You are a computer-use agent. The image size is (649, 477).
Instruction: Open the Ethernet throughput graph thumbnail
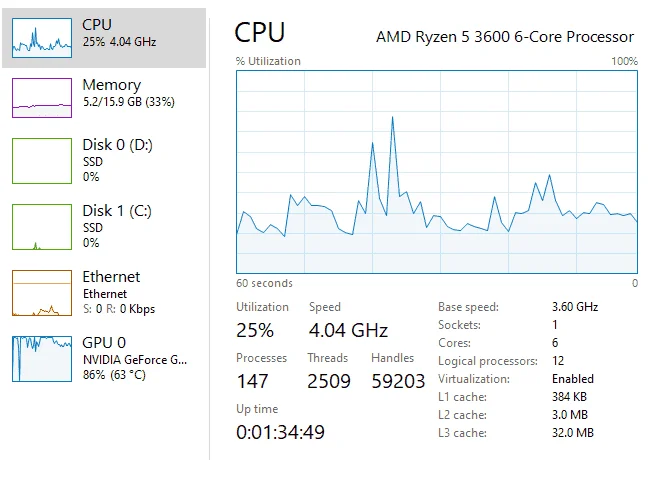pyautogui.click(x=42, y=293)
